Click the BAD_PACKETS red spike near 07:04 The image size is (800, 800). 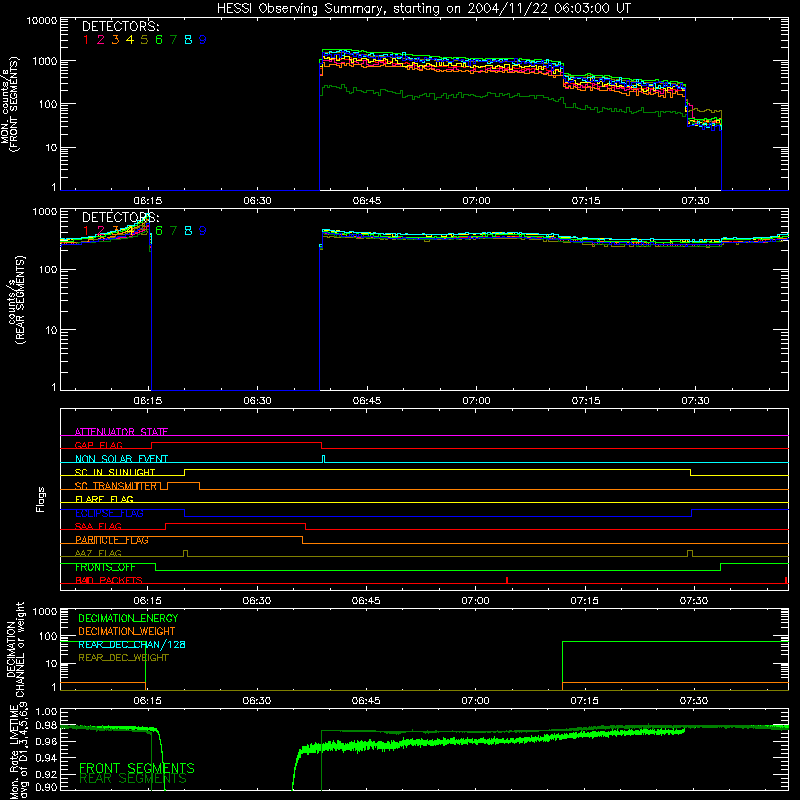pos(507,580)
